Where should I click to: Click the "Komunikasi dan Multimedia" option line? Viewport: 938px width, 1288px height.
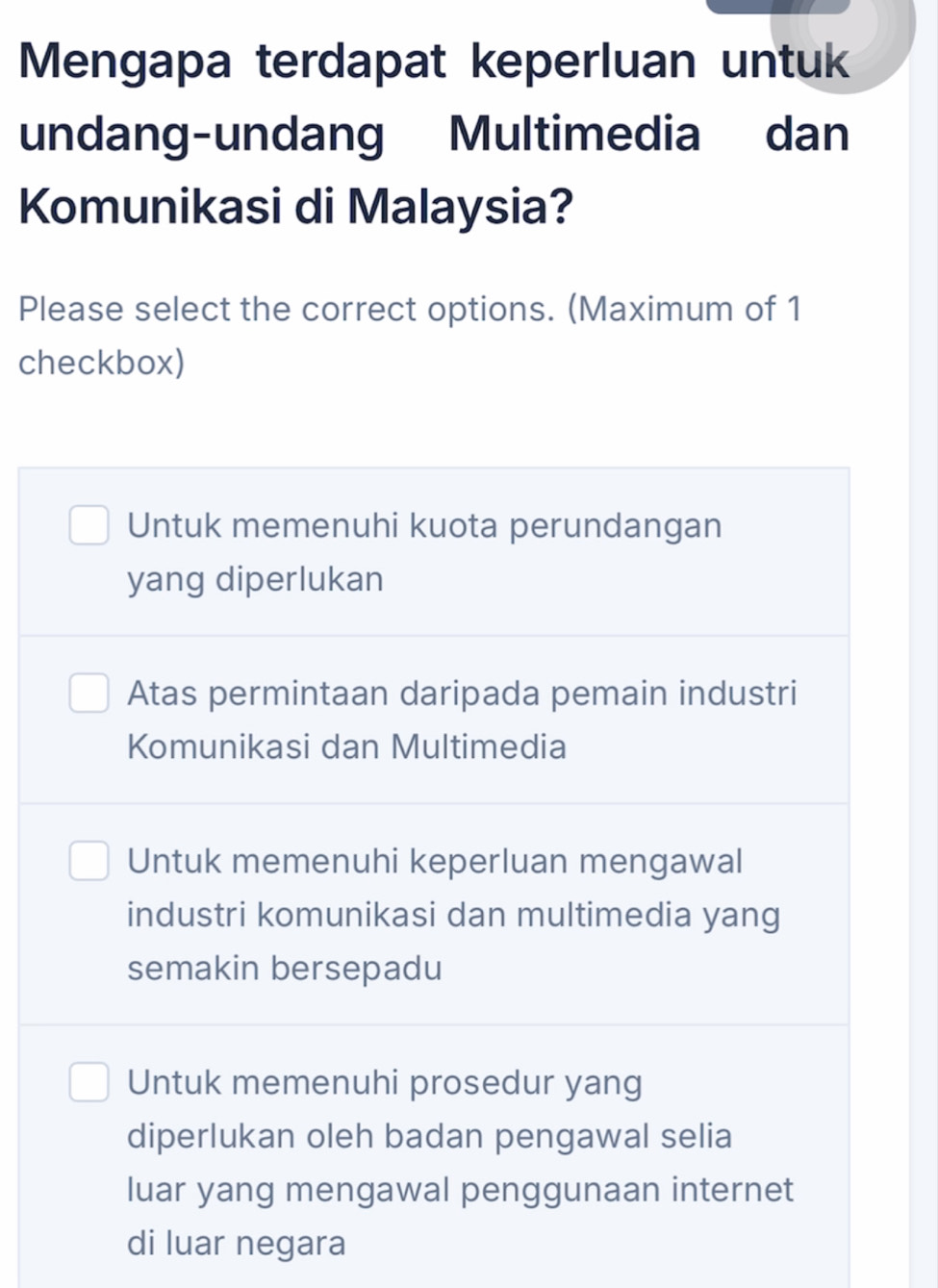tap(346, 746)
